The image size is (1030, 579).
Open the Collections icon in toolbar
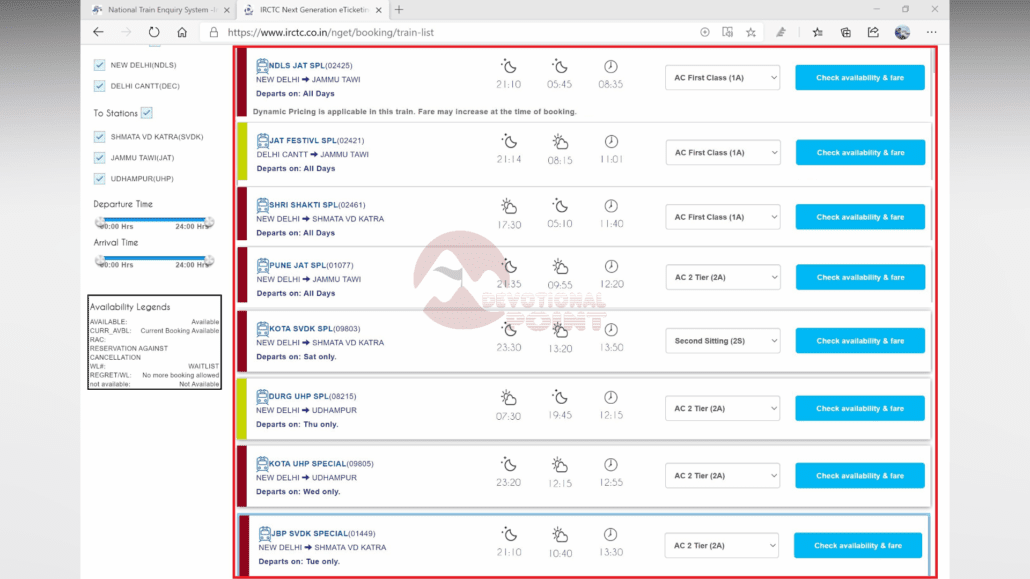845,32
